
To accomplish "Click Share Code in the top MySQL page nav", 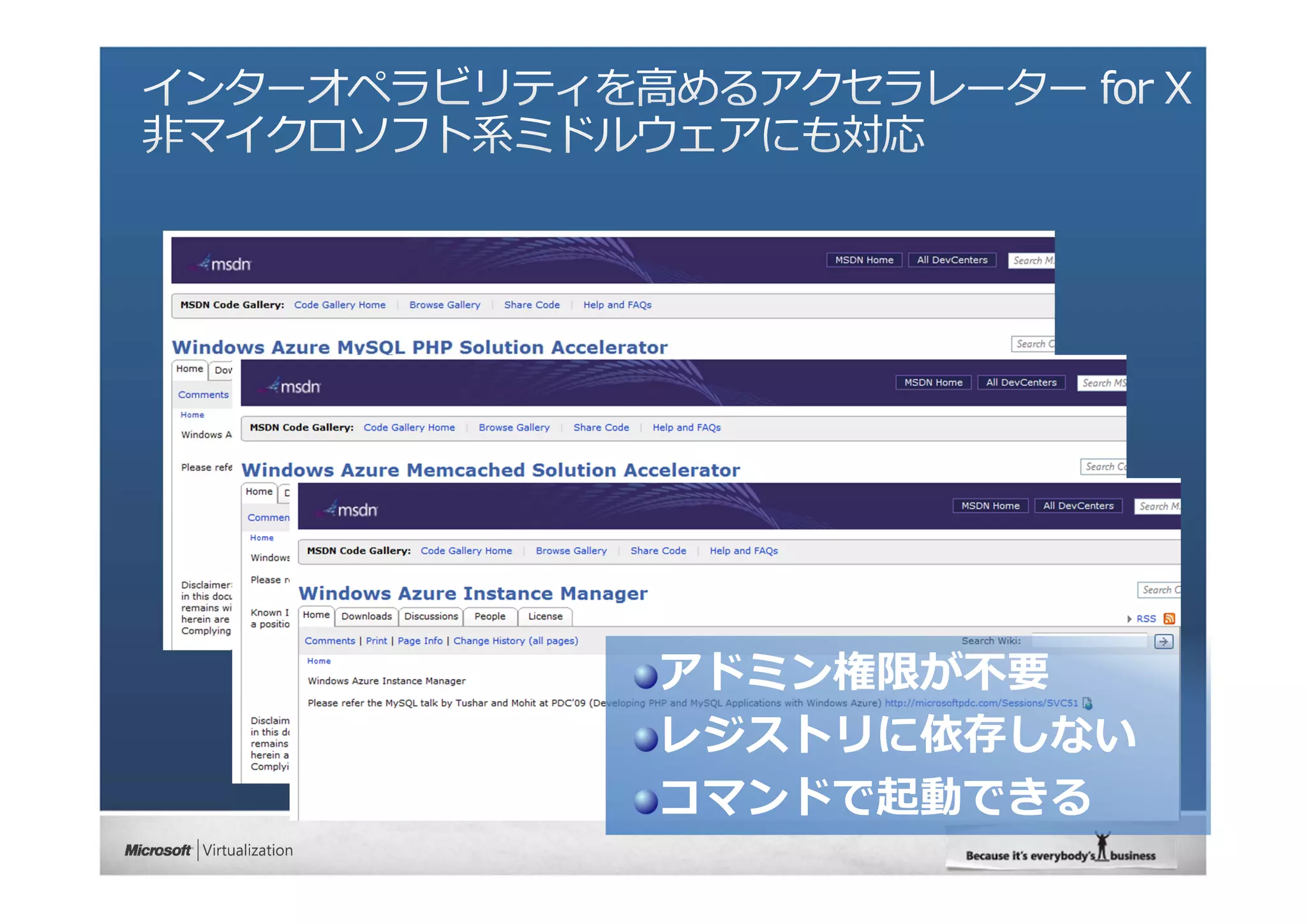I will [532, 305].
